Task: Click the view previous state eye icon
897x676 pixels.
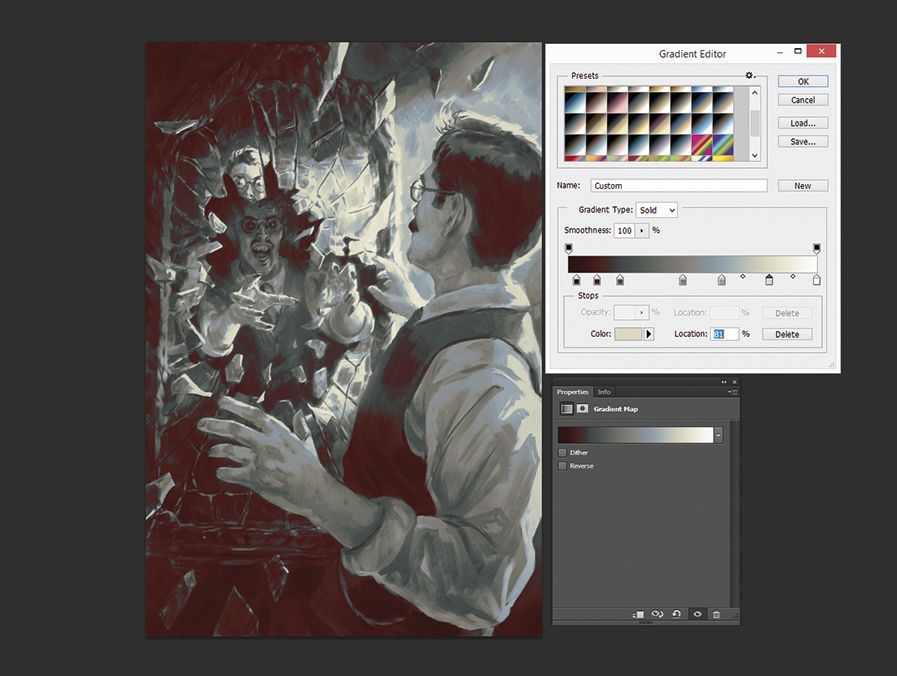Action: 658,614
